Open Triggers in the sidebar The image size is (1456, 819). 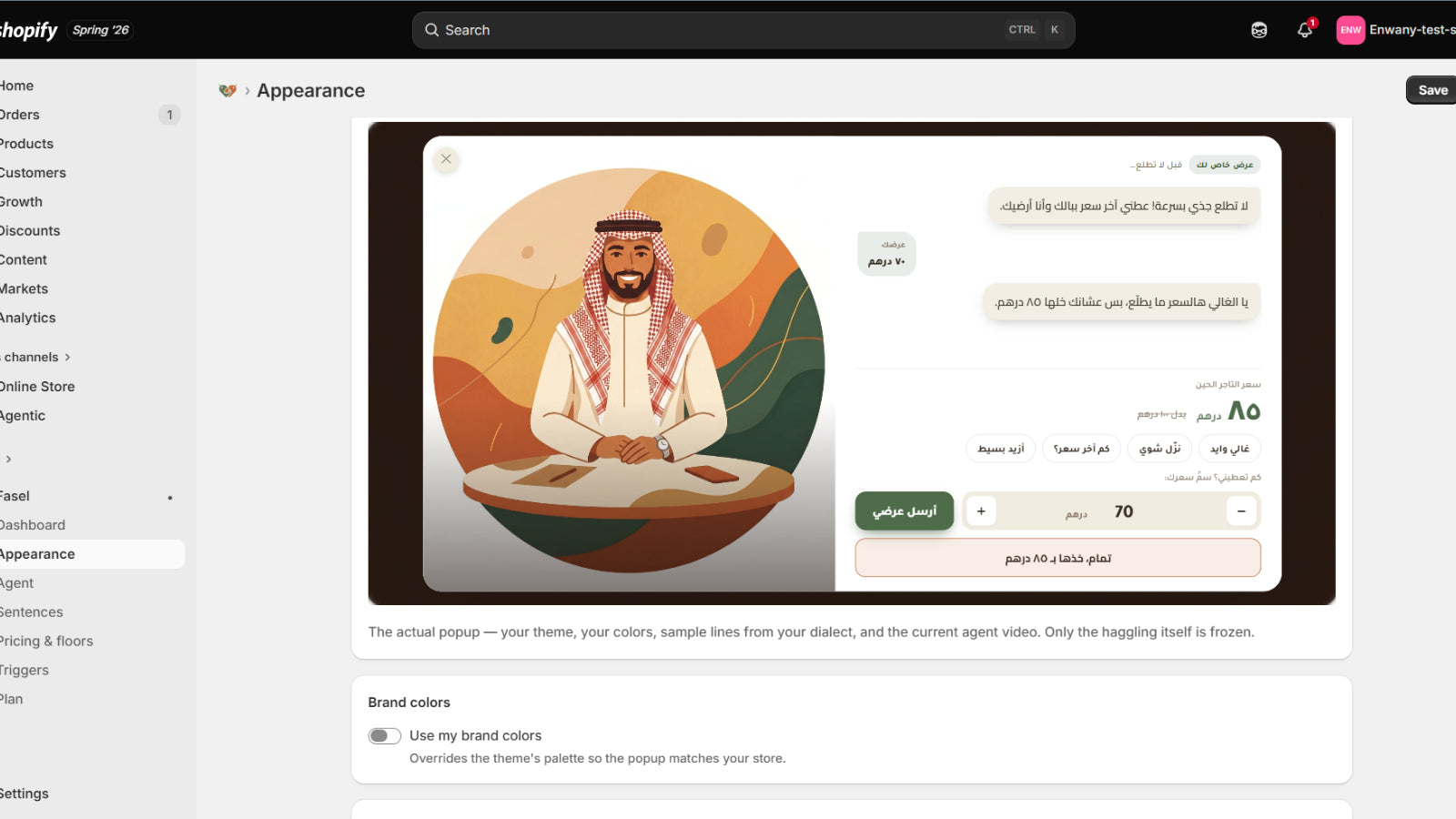pyautogui.click(x=25, y=670)
